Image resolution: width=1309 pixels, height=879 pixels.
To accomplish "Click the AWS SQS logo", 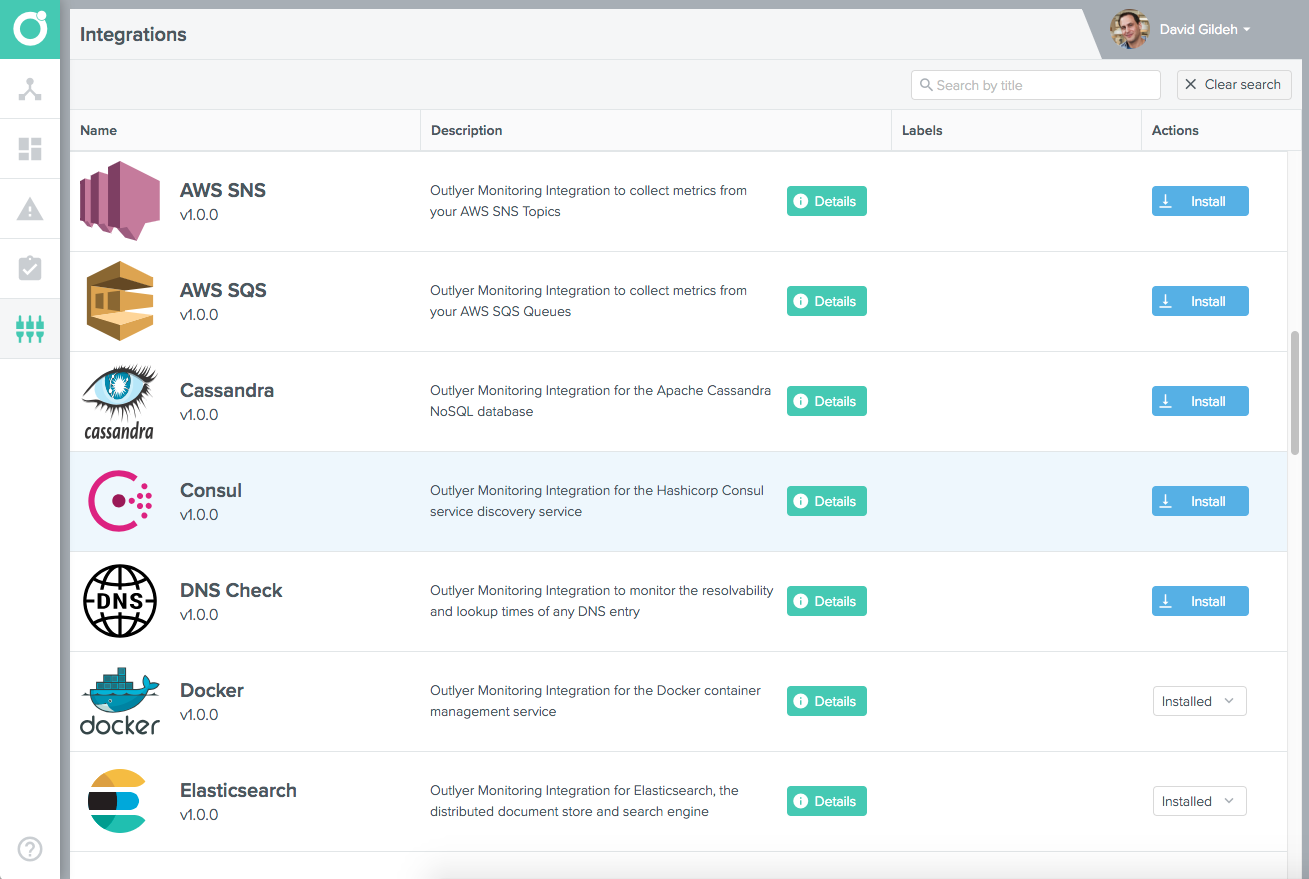I will (x=120, y=301).
